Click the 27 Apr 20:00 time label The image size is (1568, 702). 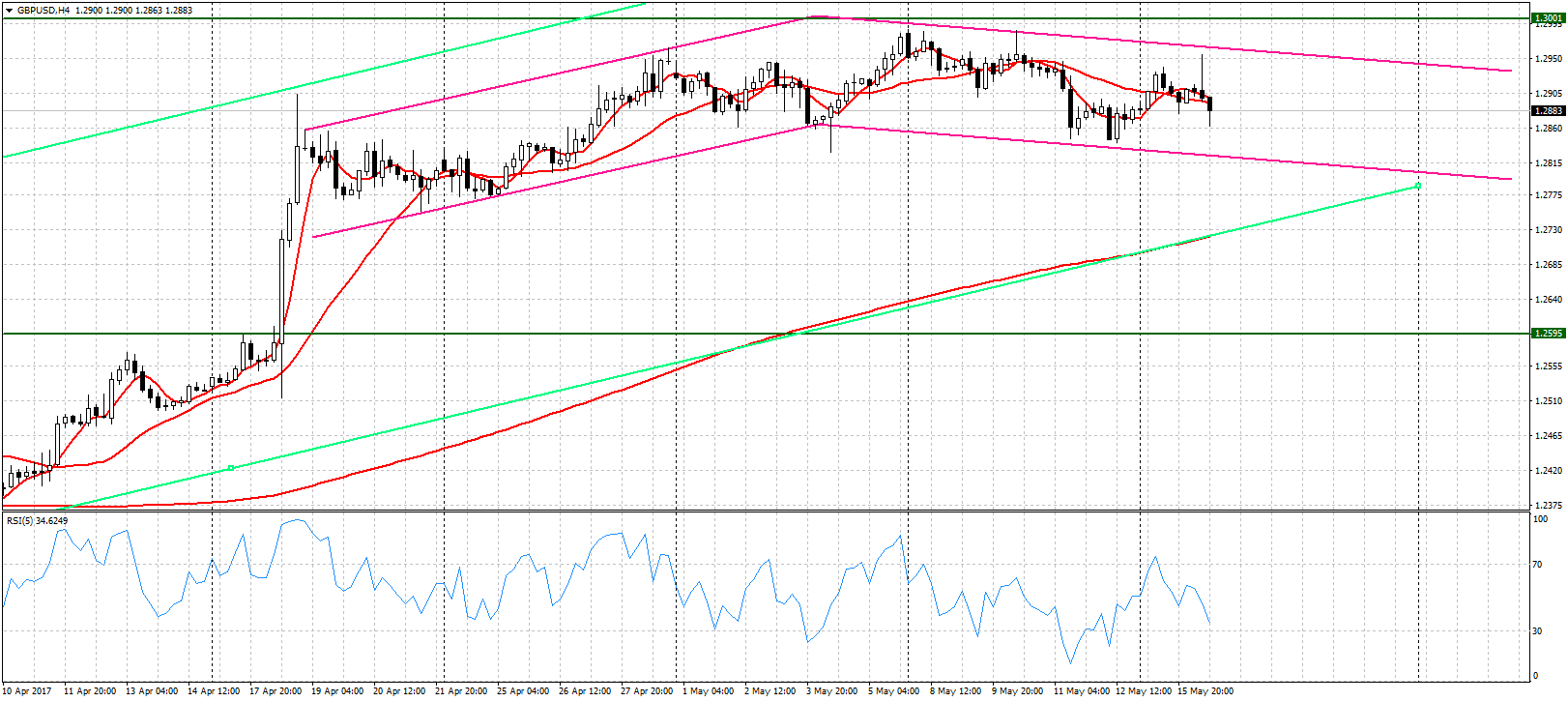point(647,691)
